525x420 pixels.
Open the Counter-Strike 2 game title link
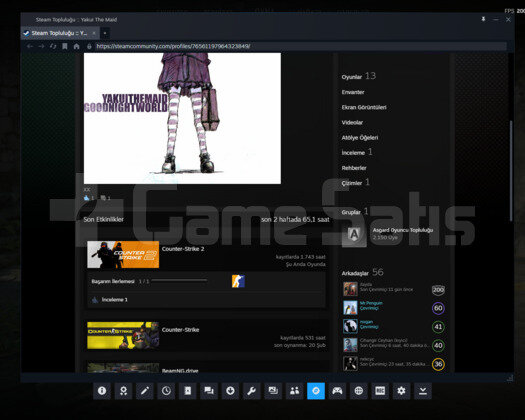[x=183, y=249]
